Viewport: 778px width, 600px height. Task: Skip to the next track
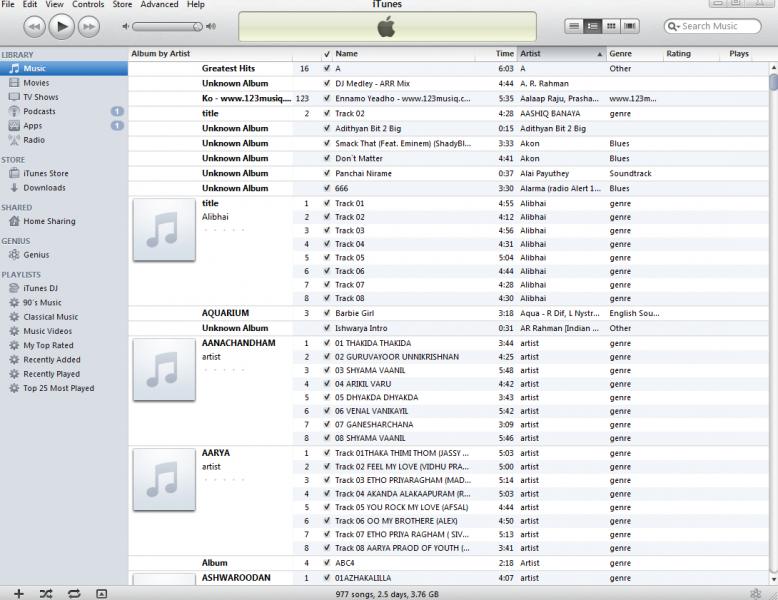click(x=89, y=26)
